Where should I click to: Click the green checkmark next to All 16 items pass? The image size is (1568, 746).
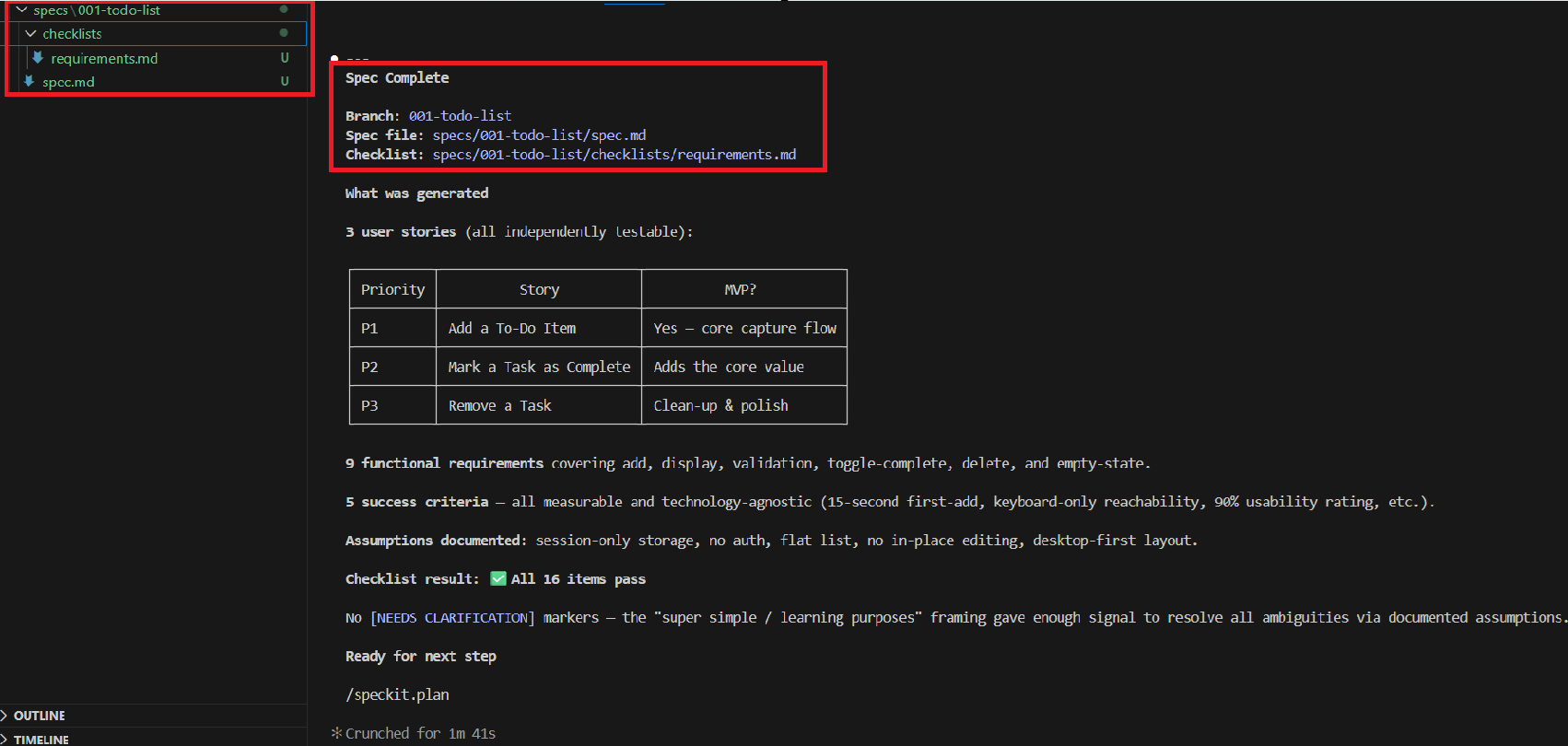(x=498, y=578)
